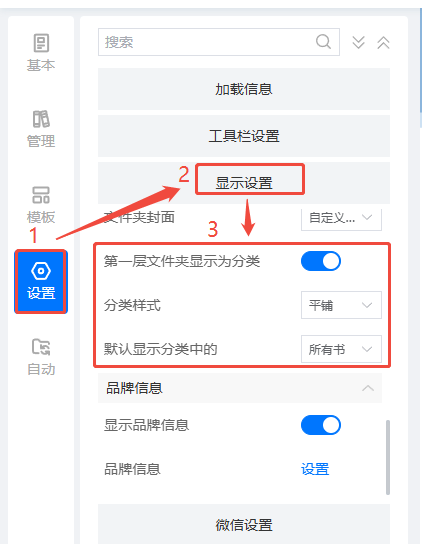This screenshot has height=544, width=422.
Task: Open the 分类样式 平铺 dropdown
Action: (341, 305)
